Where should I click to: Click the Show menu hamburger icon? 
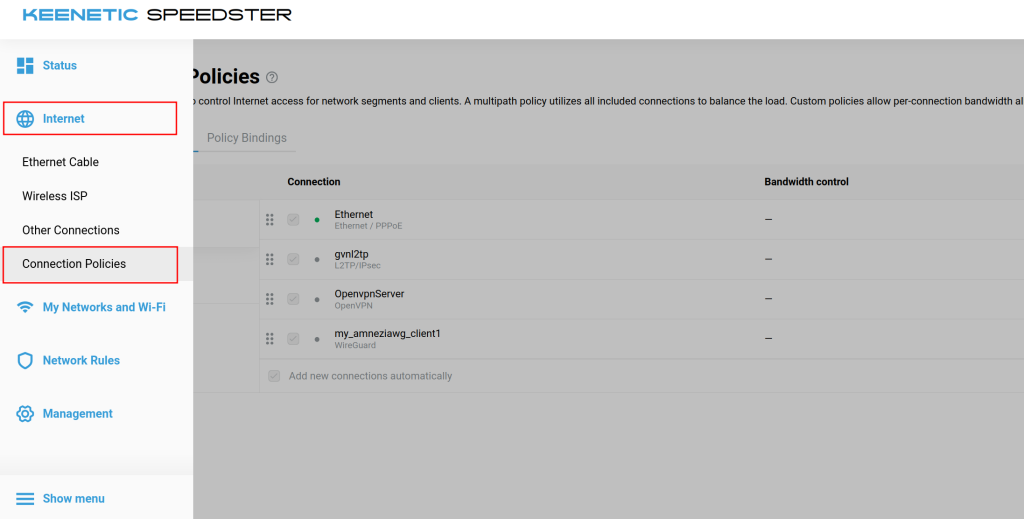click(26, 499)
